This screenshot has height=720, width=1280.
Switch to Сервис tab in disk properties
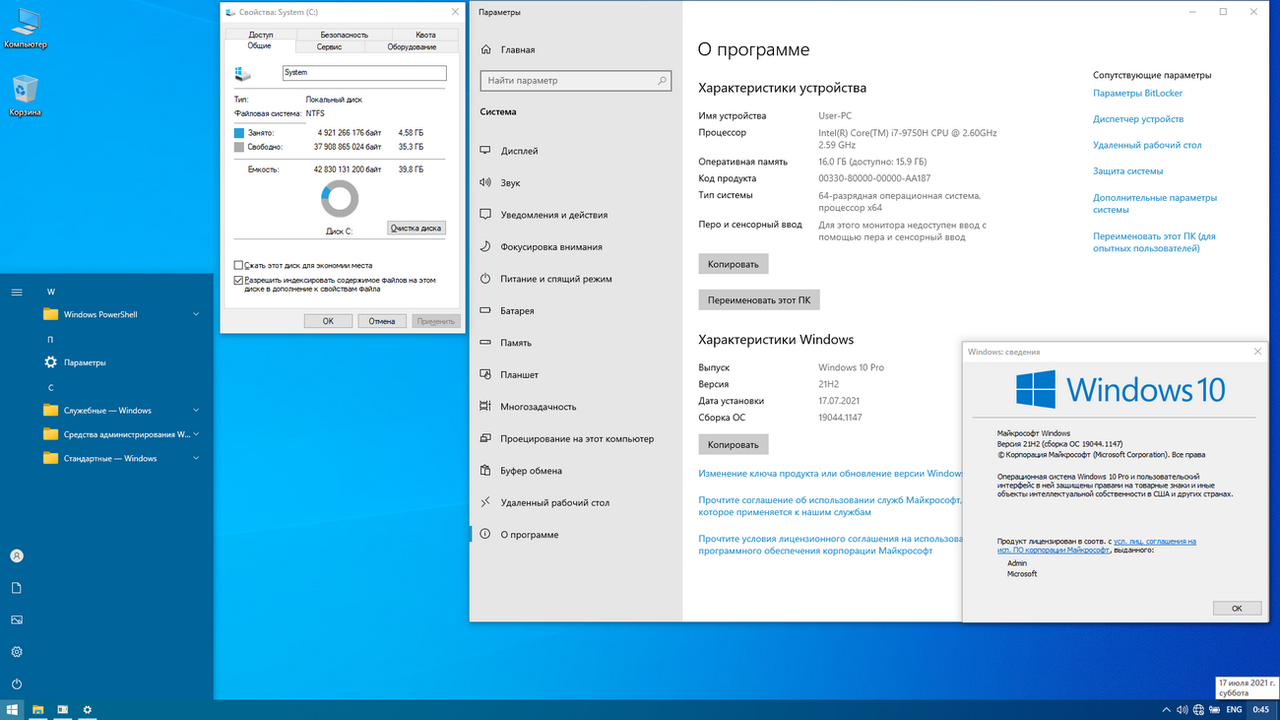[x=329, y=47]
